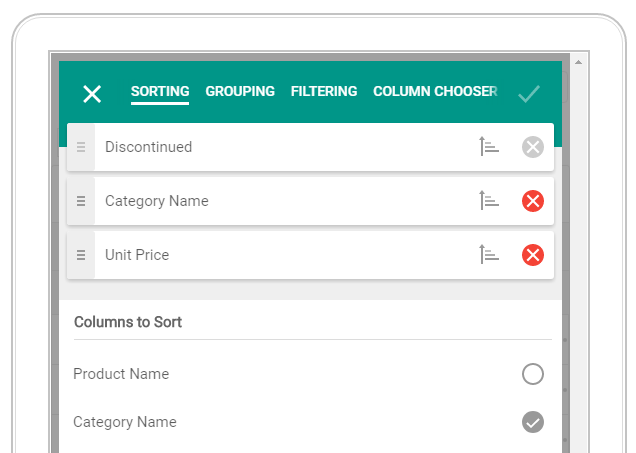Click the scrollbar up arrow
Viewport: 636px width, 453px height.
[x=577, y=62]
